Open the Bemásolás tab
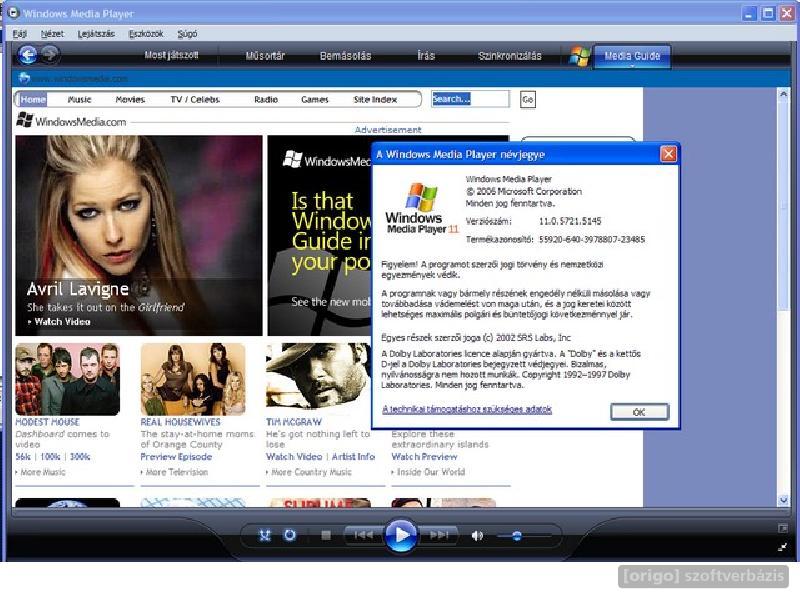This screenshot has width=800, height=600. click(345, 56)
